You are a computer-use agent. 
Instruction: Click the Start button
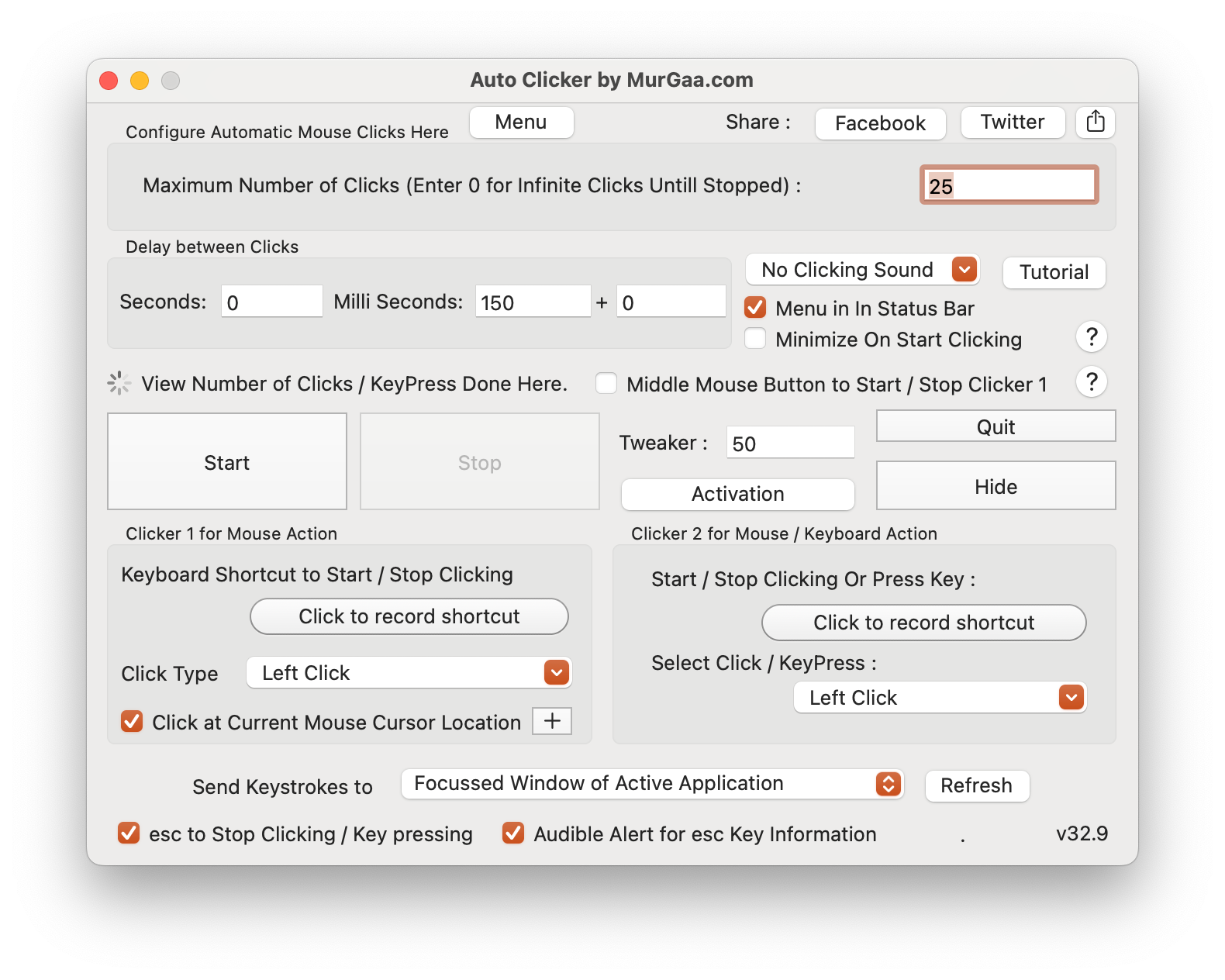227,462
